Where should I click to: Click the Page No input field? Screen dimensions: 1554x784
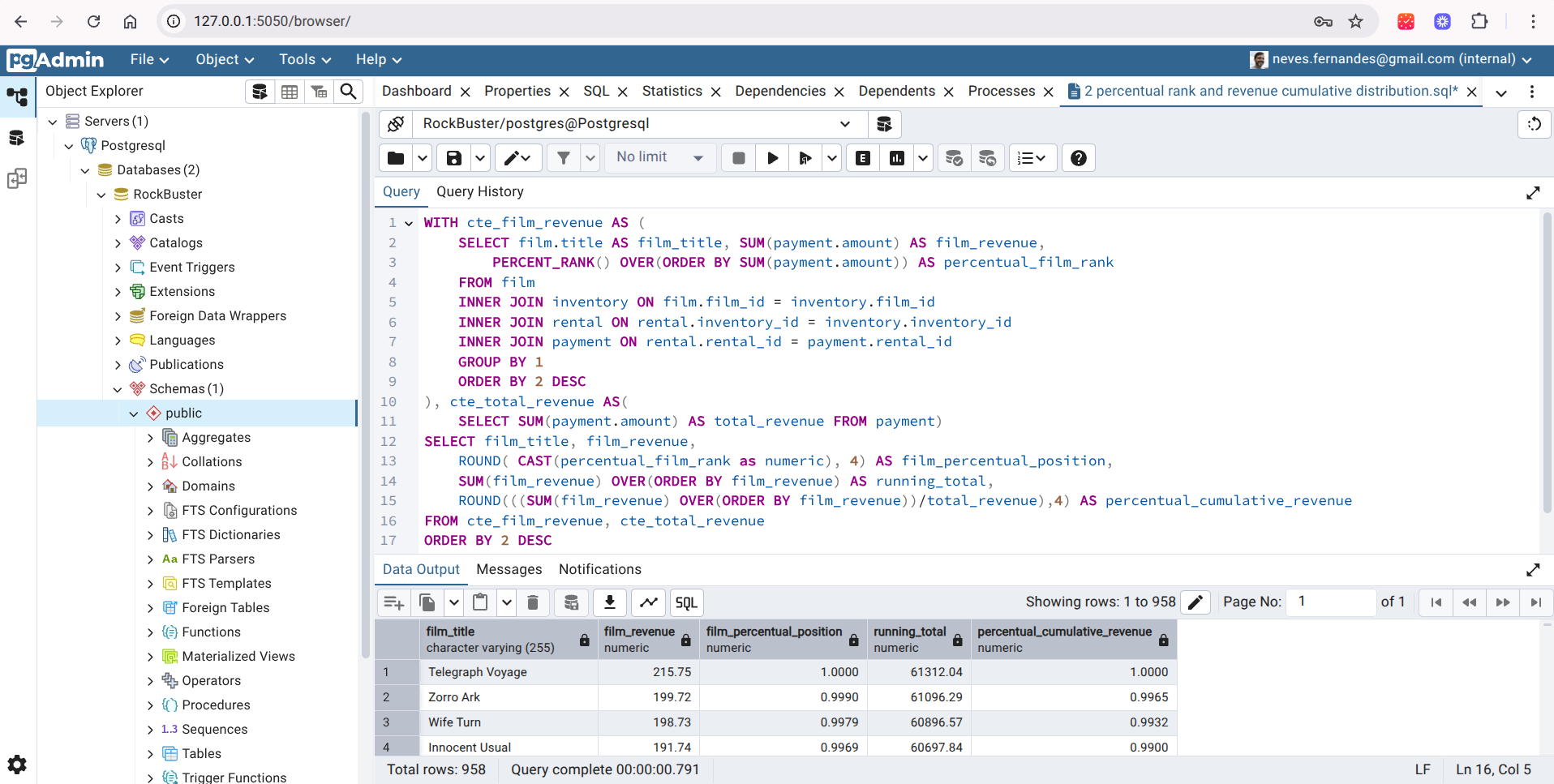[1330, 602]
